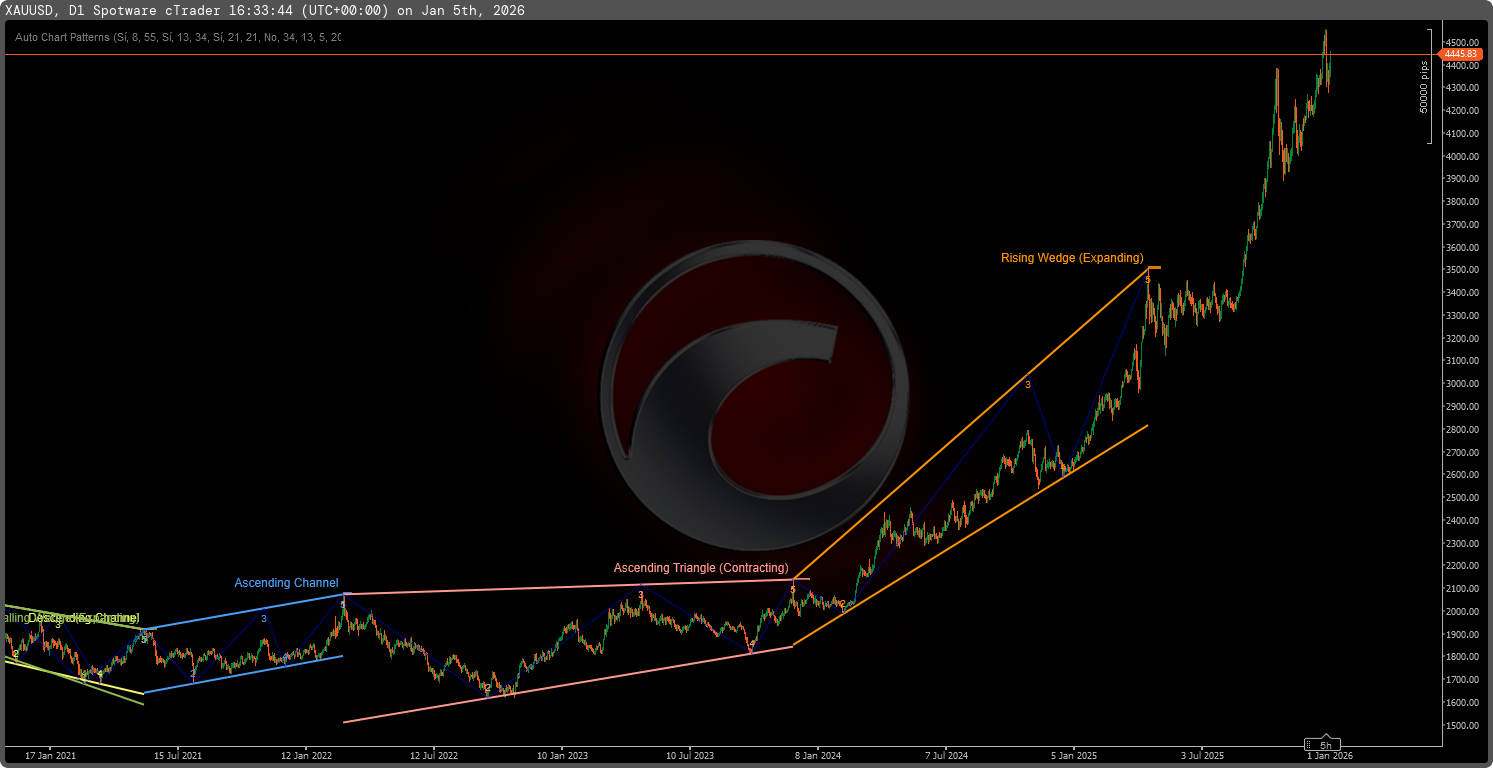Click the 4445.83 current price tag
The image size is (1493, 768).
pos(1461,54)
